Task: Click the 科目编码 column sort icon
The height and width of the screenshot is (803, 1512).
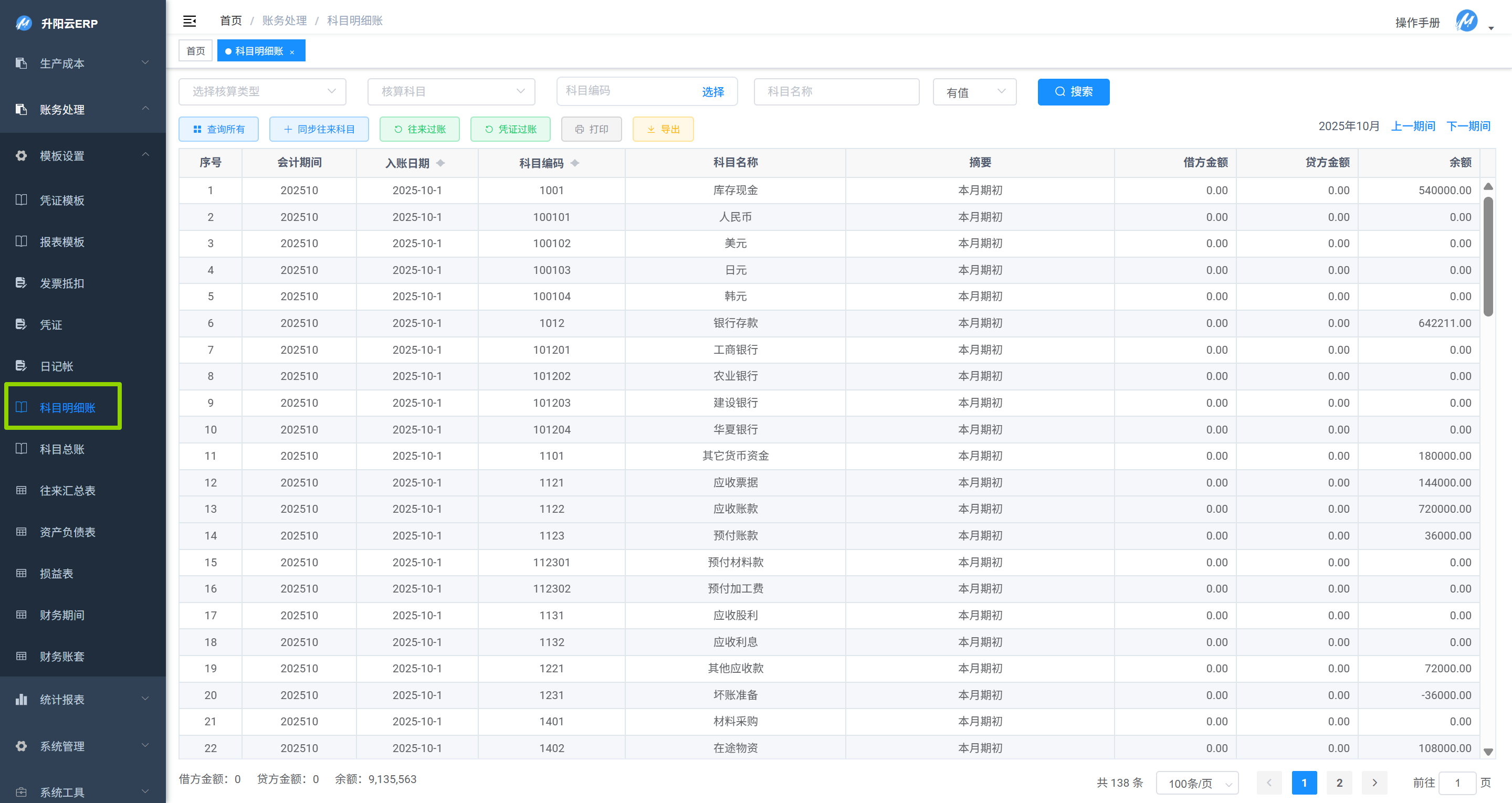Action: [x=575, y=163]
